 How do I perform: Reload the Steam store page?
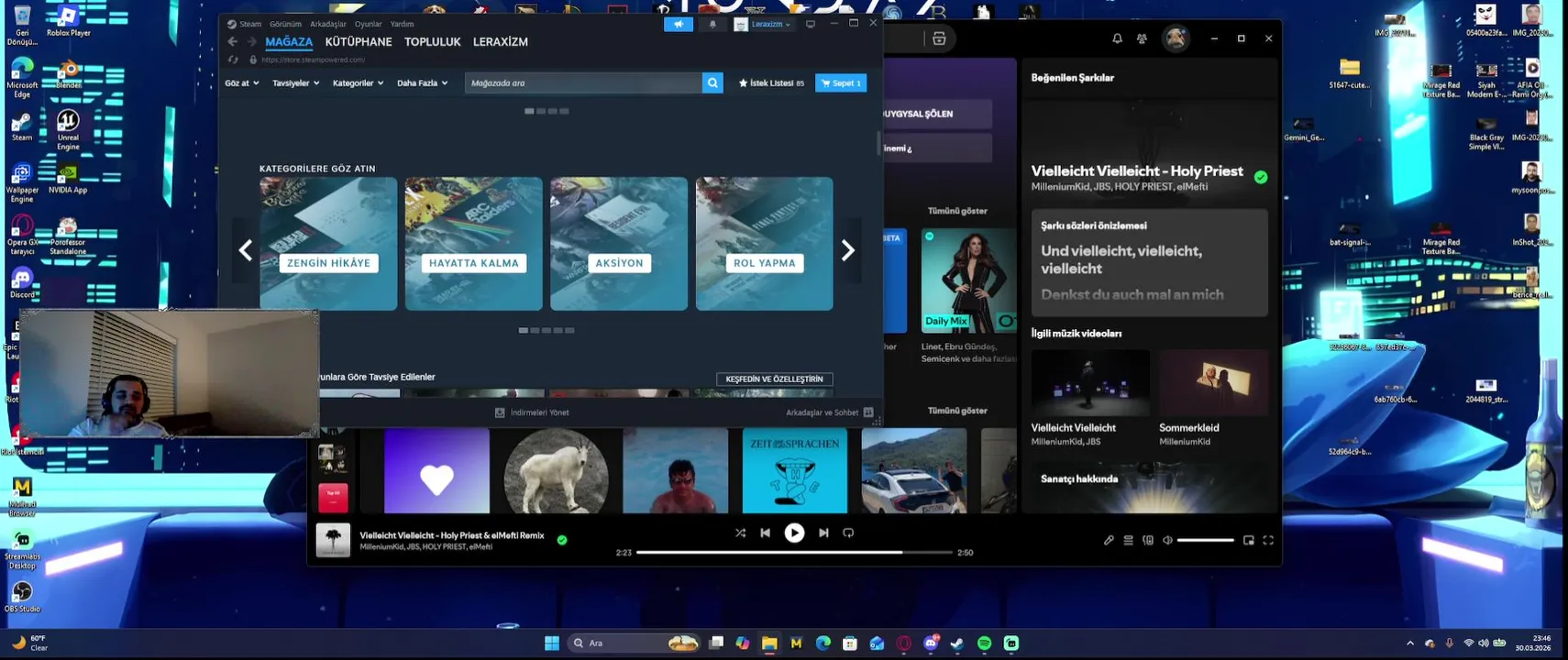point(233,60)
